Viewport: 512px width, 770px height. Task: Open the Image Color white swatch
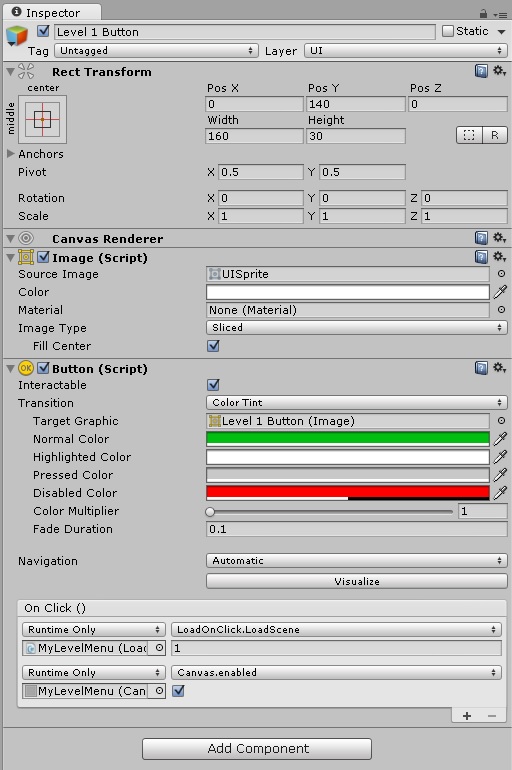(x=348, y=292)
